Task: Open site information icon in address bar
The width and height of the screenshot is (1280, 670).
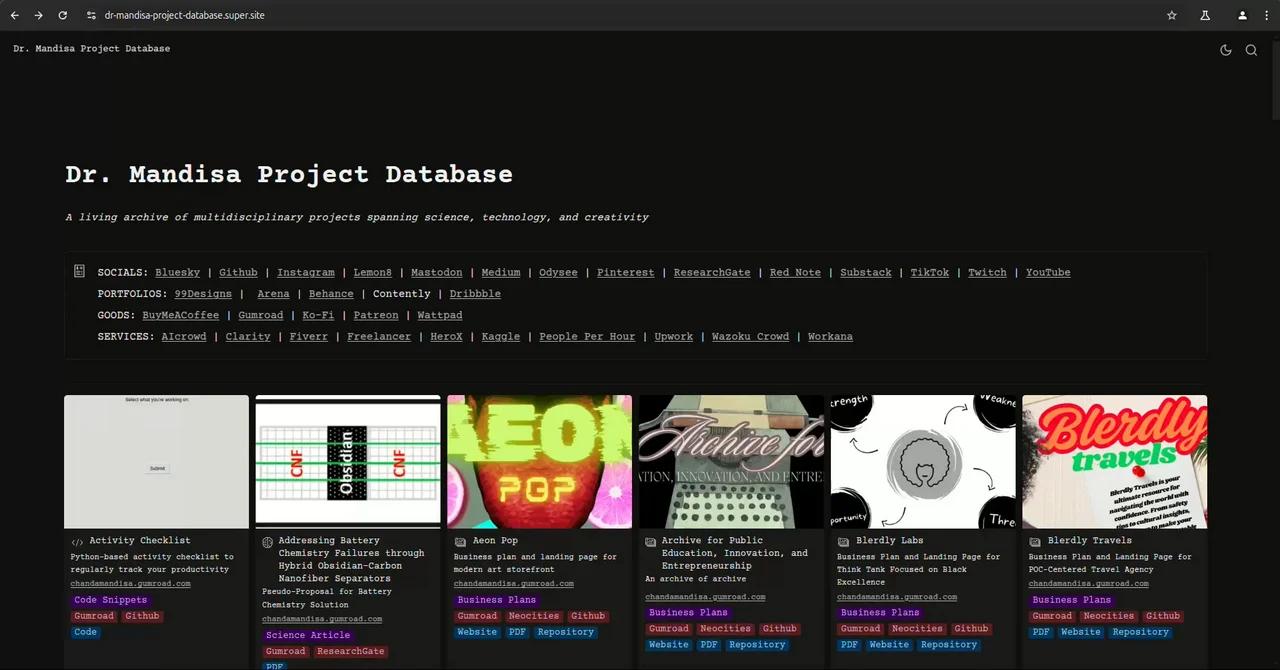Action: (90, 15)
